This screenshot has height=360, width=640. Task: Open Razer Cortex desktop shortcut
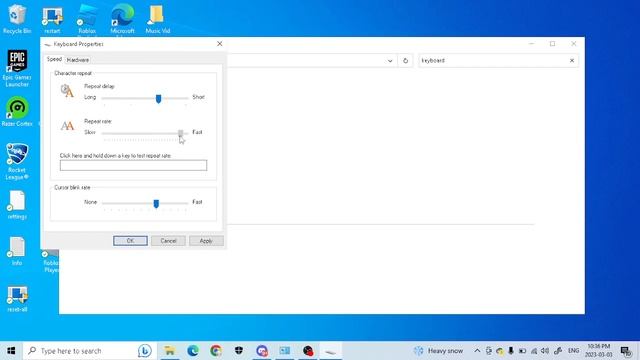tap(17, 111)
